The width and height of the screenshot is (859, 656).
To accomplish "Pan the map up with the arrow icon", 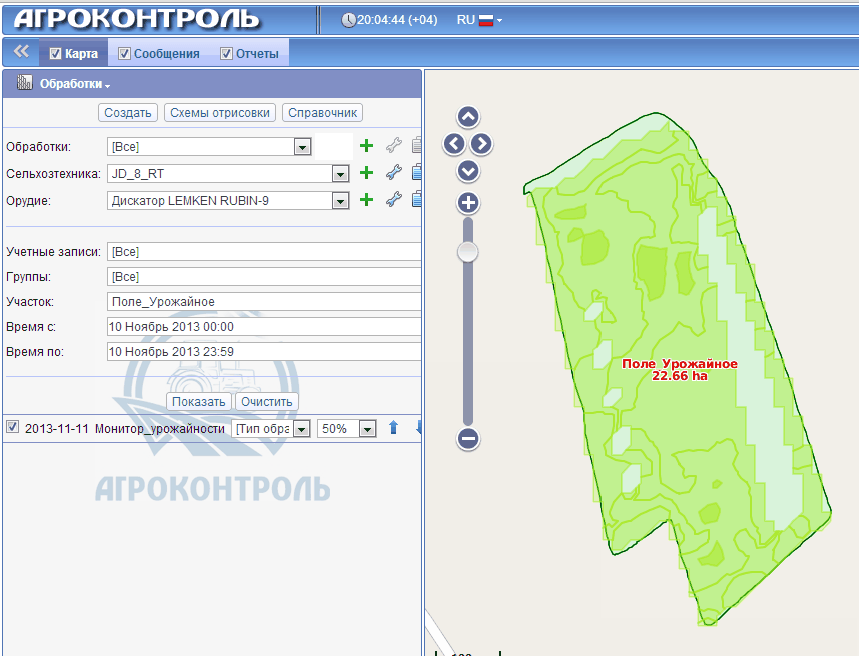I will click(x=467, y=117).
